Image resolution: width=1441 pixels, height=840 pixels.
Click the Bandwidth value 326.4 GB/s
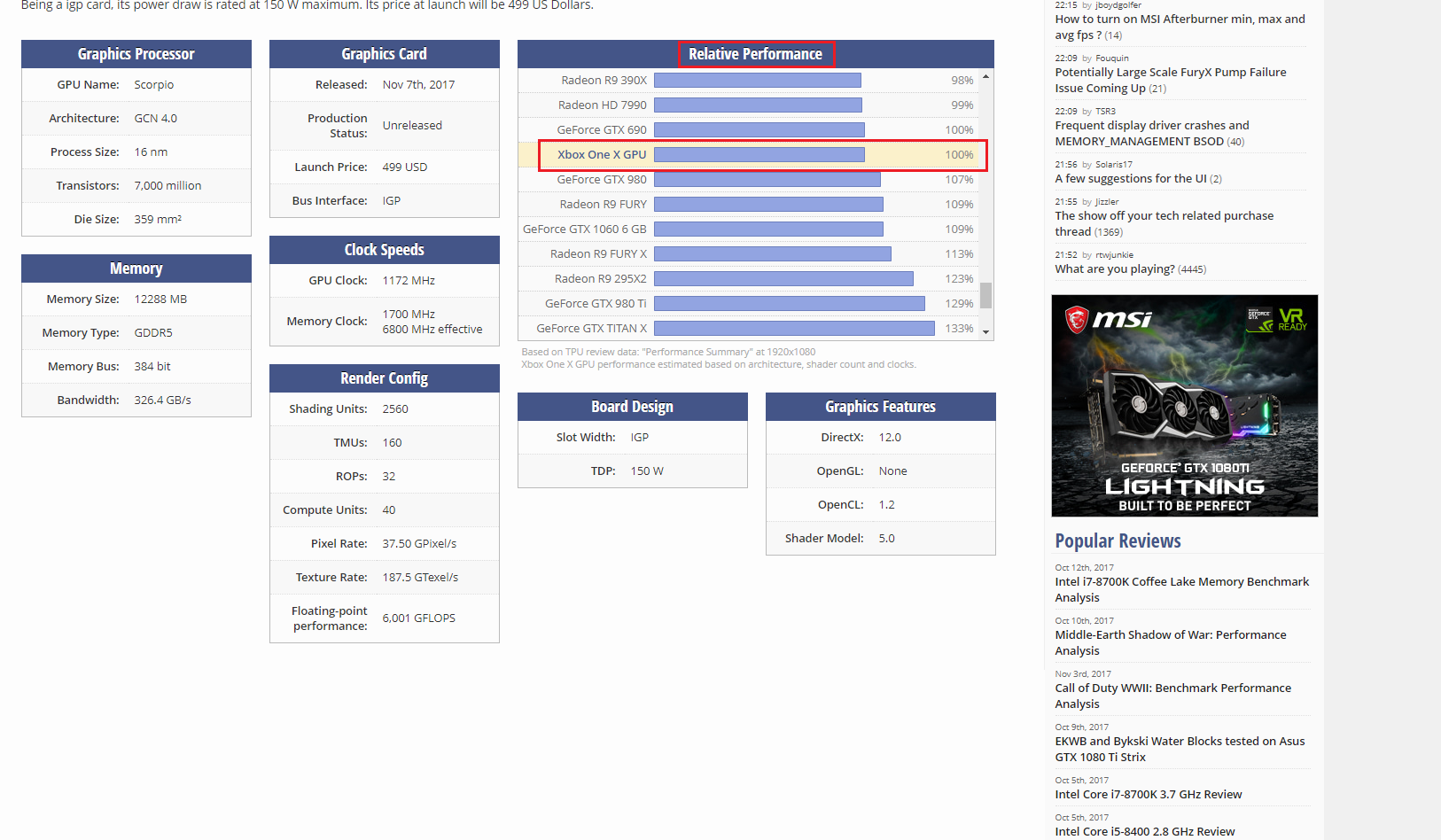(x=162, y=400)
